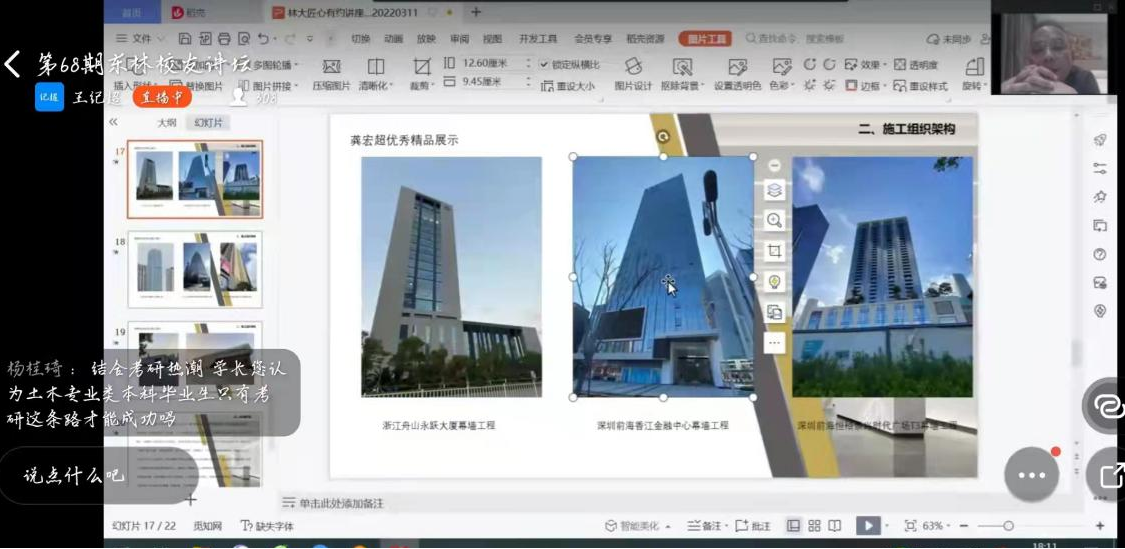Expand the 旋转 rotate dropdown
Viewport: 1125px width, 549px height.
pyautogui.click(x=974, y=85)
